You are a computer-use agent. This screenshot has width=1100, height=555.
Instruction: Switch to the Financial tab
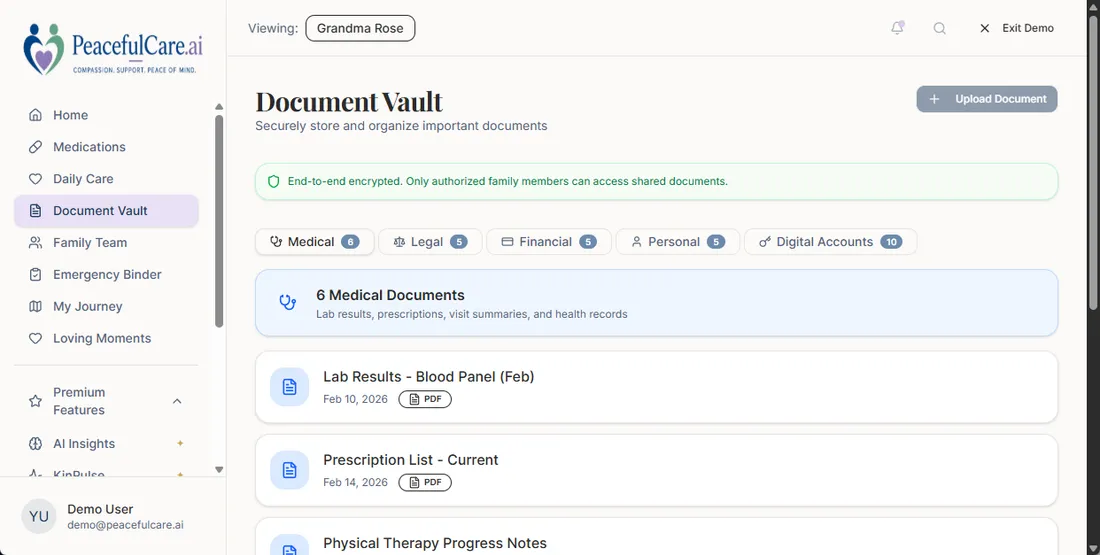[x=549, y=241]
